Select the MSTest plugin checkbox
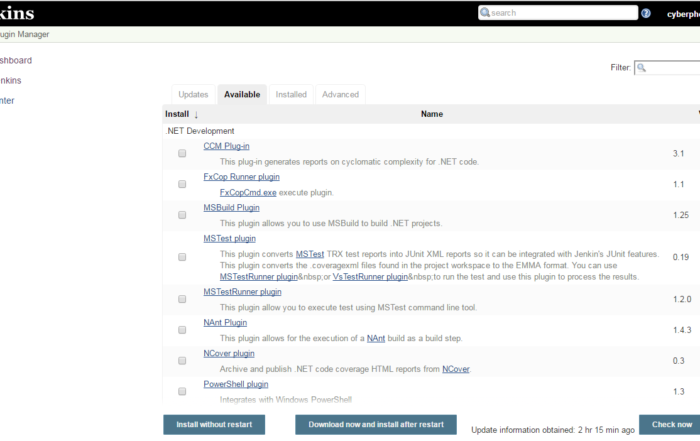Screen dimensions: 700x441 [182, 257]
